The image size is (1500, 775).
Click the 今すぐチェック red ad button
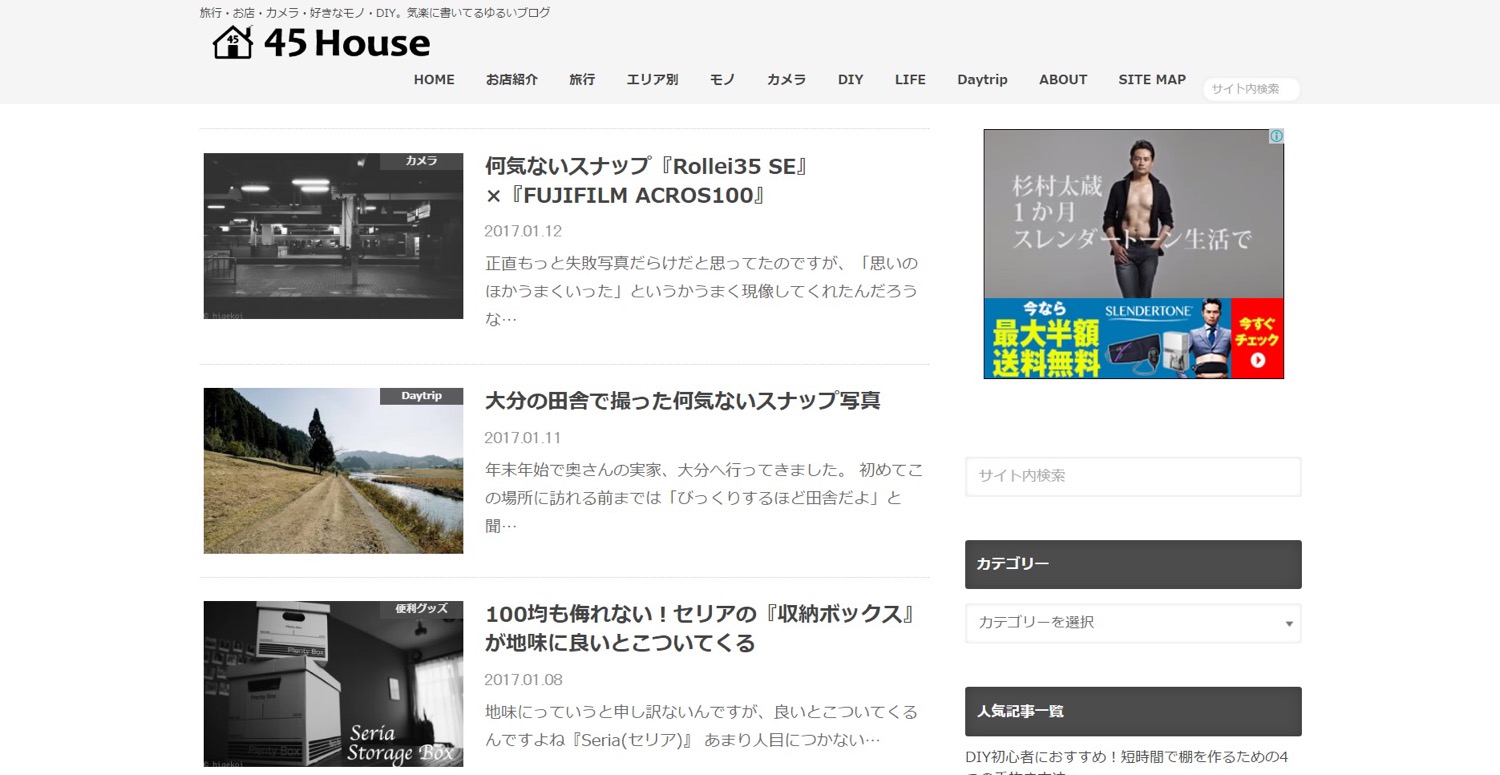click(x=1256, y=338)
